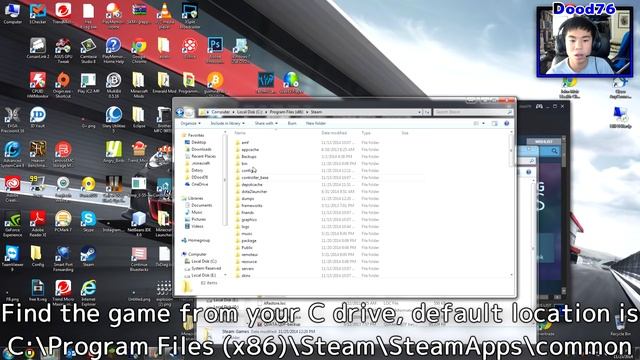Launch Adobe Photoshop from the desktop

(x=215, y=50)
